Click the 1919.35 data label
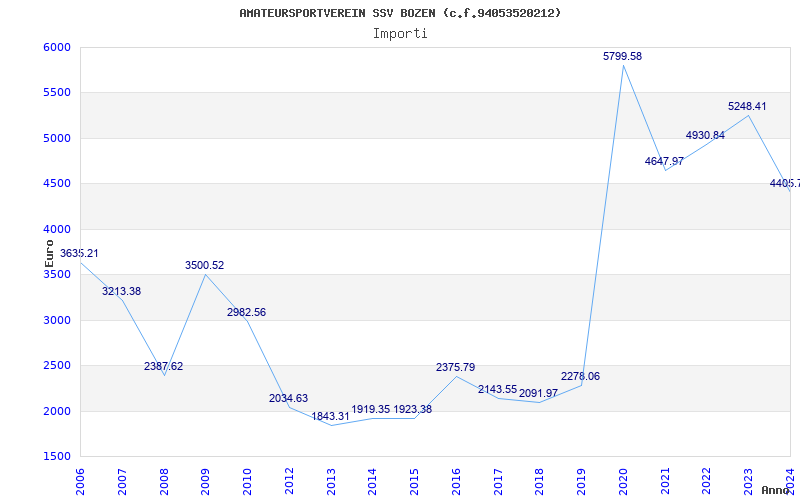800x500 pixels. 371,409
